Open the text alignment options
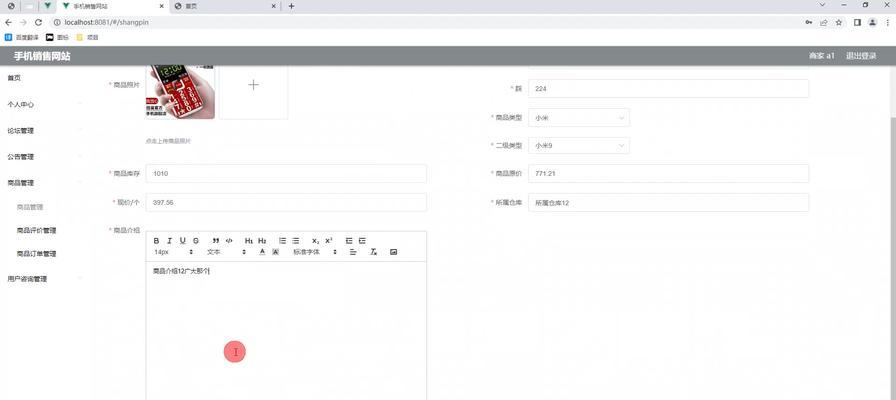 tap(353, 251)
